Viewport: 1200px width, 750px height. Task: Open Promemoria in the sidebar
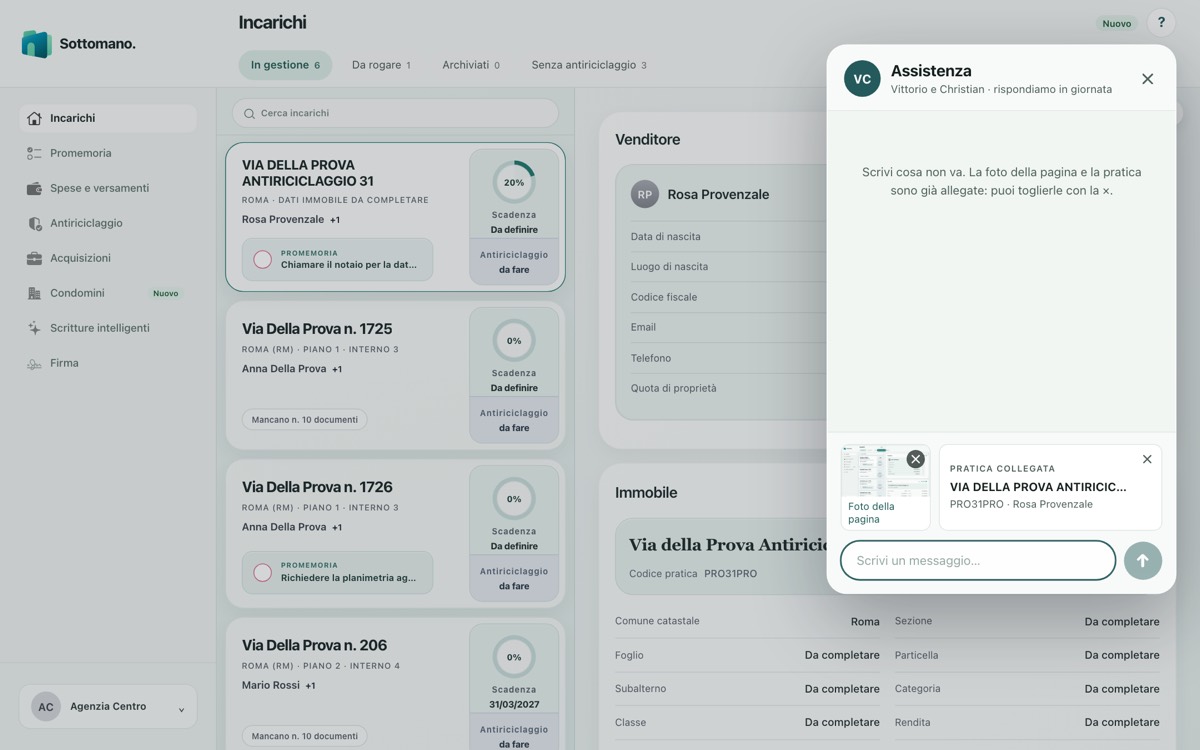point(108,153)
